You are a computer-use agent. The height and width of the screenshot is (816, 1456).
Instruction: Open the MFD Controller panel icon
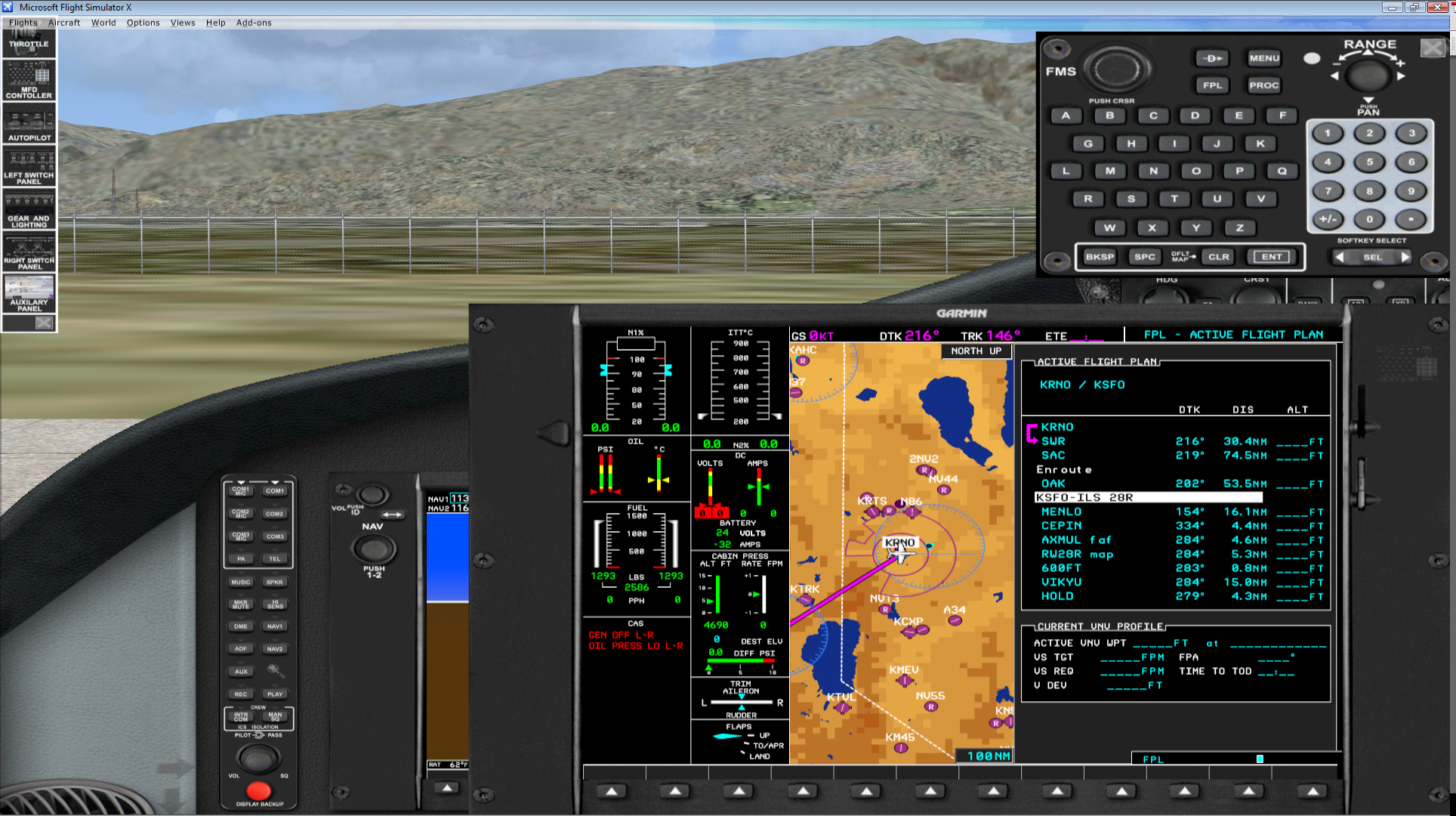29,80
